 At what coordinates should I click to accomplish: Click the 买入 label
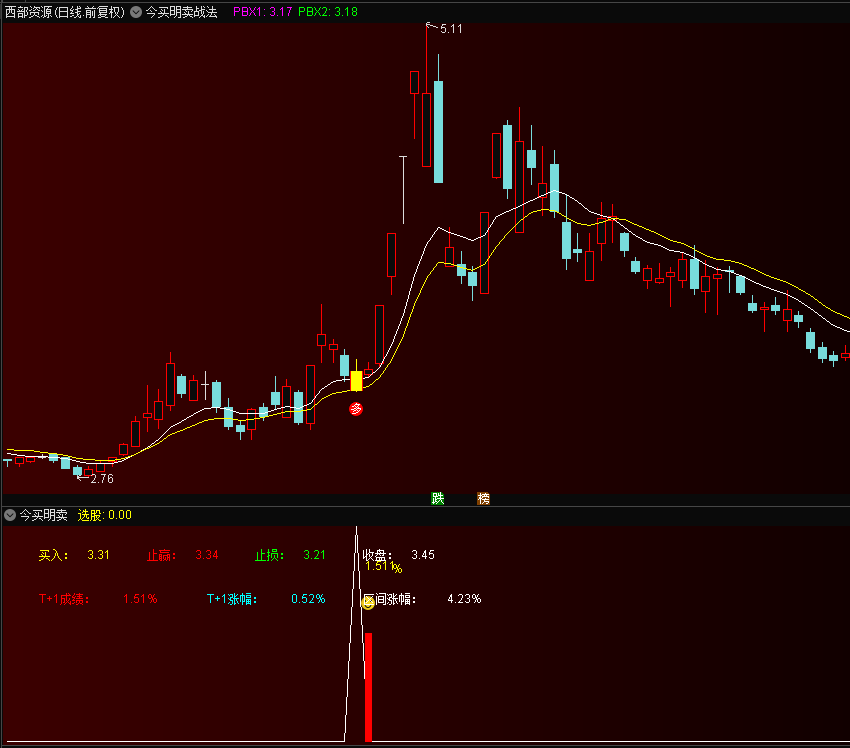(53, 556)
